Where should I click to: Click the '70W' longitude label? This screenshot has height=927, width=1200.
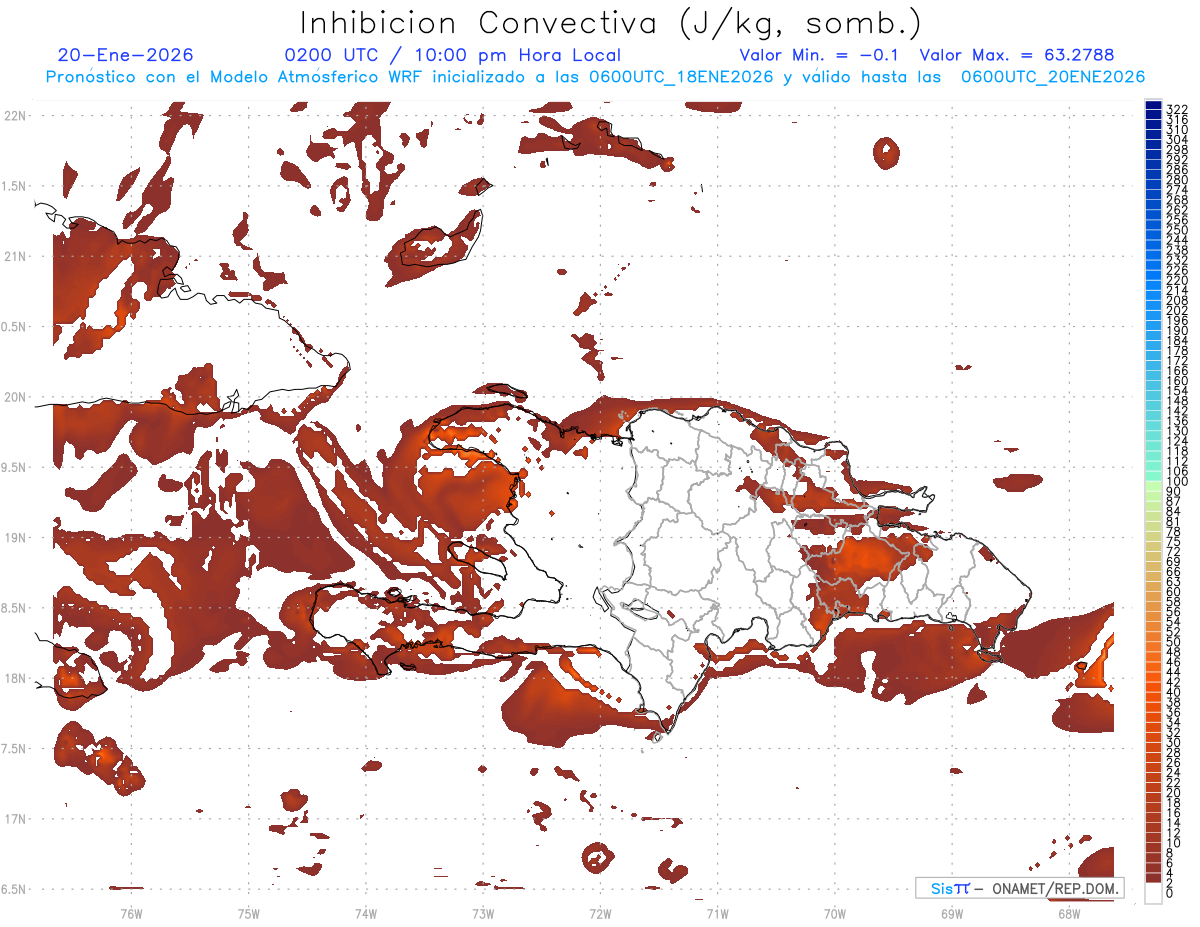point(835,913)
